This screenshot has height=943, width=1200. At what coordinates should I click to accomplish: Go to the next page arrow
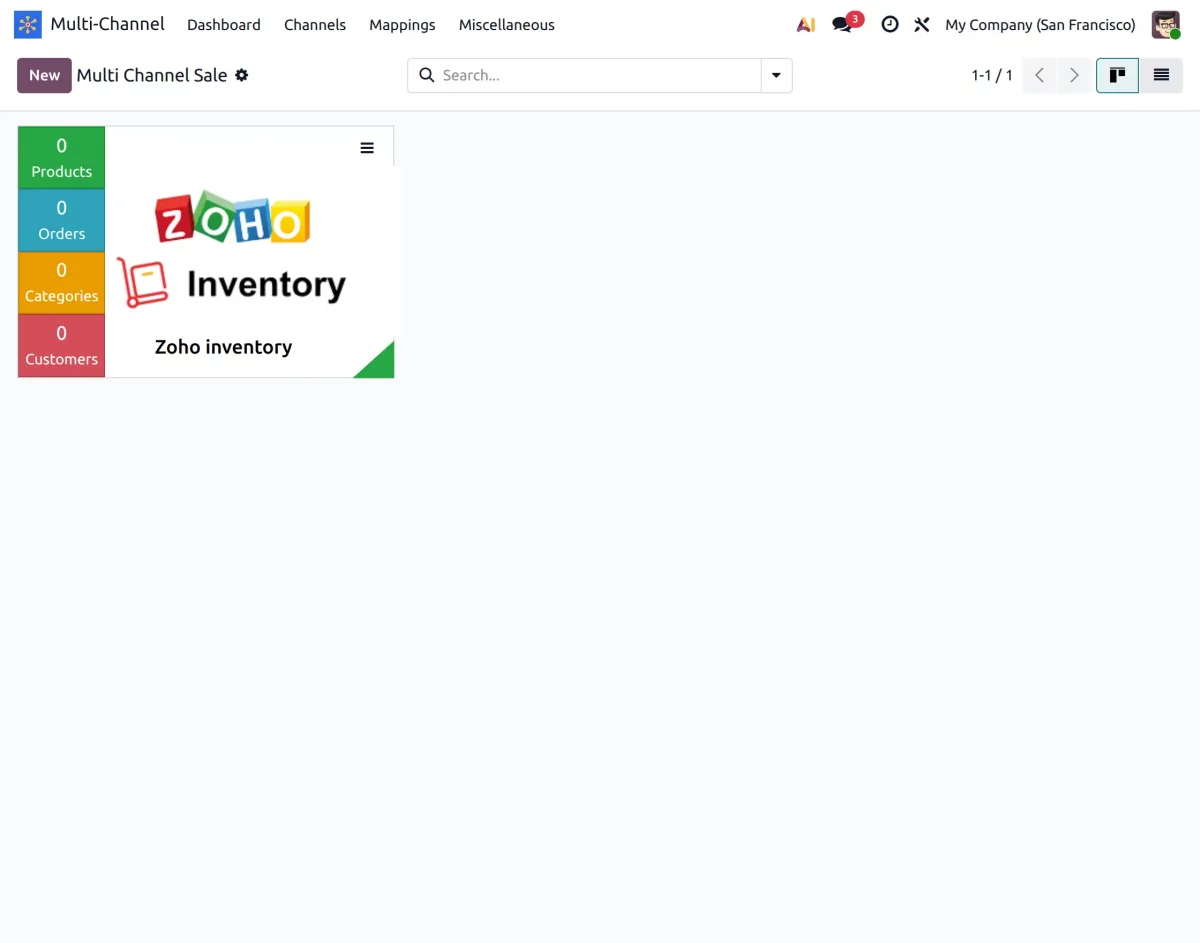(x=1074, y=75)
